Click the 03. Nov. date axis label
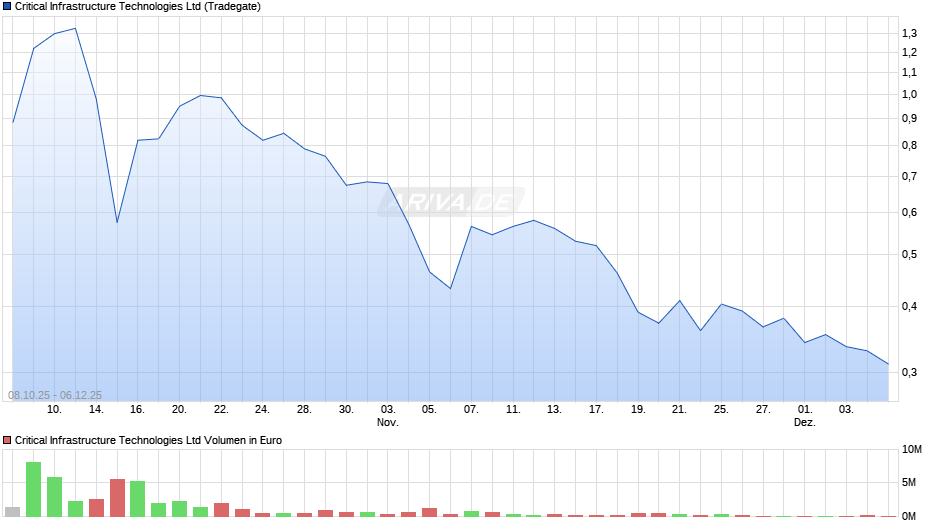940x526 pixels. click(x=388, y=416)
